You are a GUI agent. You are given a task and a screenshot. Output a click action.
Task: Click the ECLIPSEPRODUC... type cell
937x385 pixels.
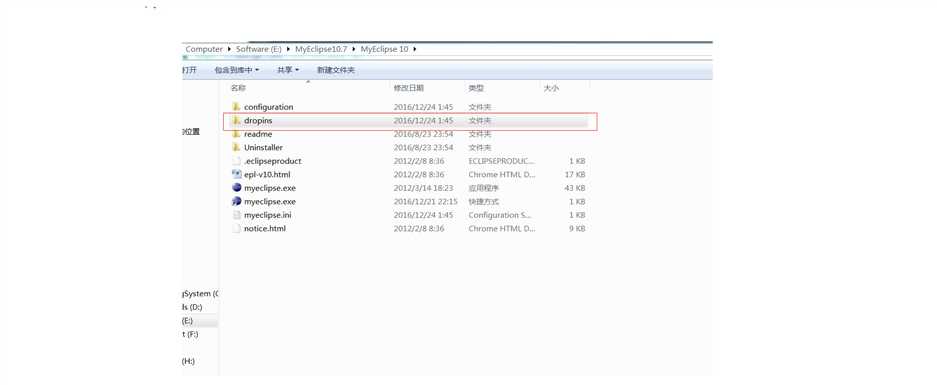click(x=501, y=161)
